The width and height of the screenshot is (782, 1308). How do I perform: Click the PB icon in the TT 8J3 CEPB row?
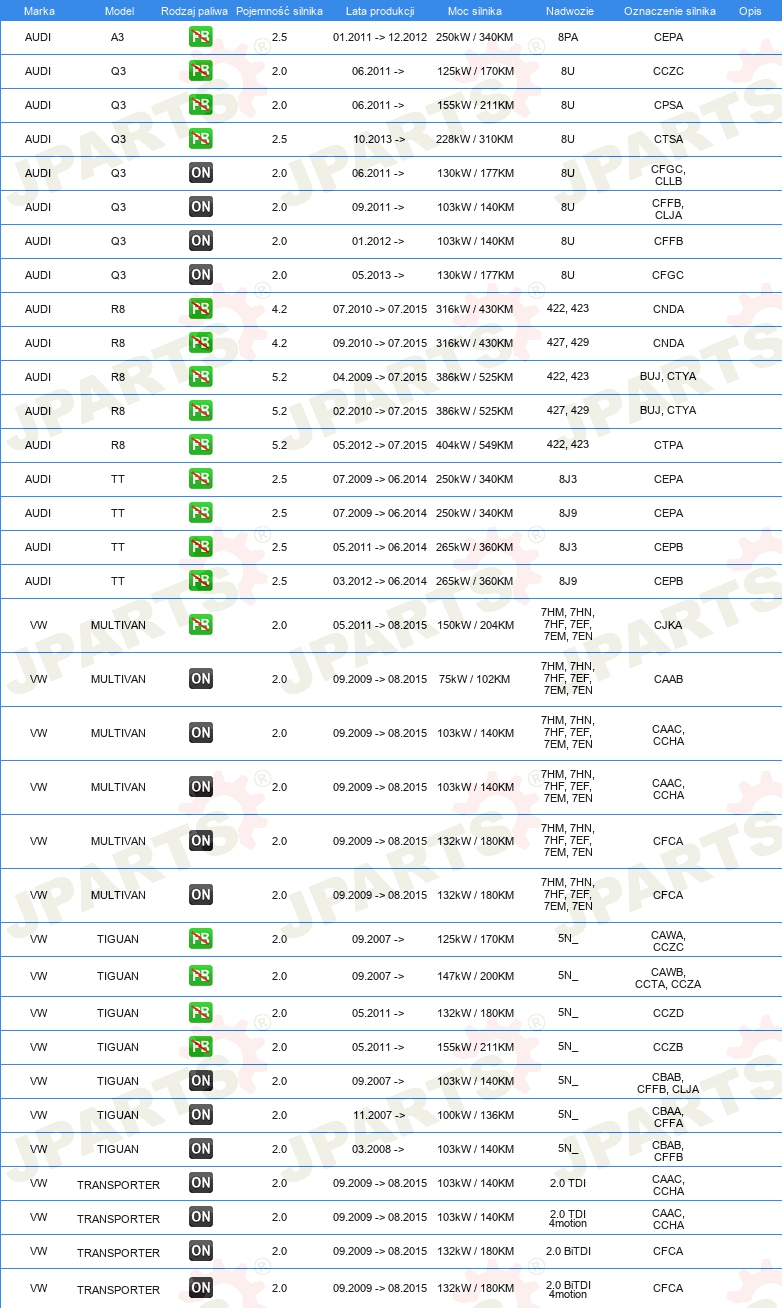(x=201, y=547)
